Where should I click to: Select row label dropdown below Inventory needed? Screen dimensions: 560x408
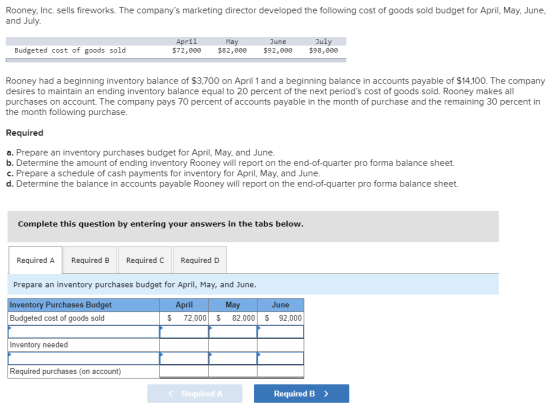pyautogui.click(x=84, y=358)
